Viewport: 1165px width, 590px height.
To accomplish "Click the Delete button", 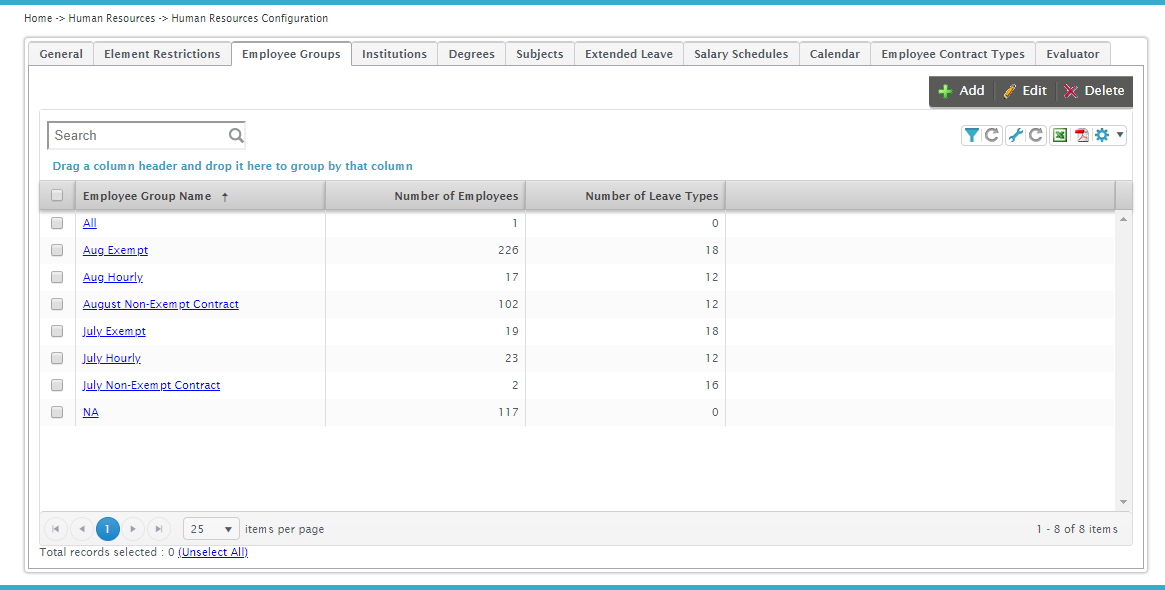I will (x=1094, y=91).
